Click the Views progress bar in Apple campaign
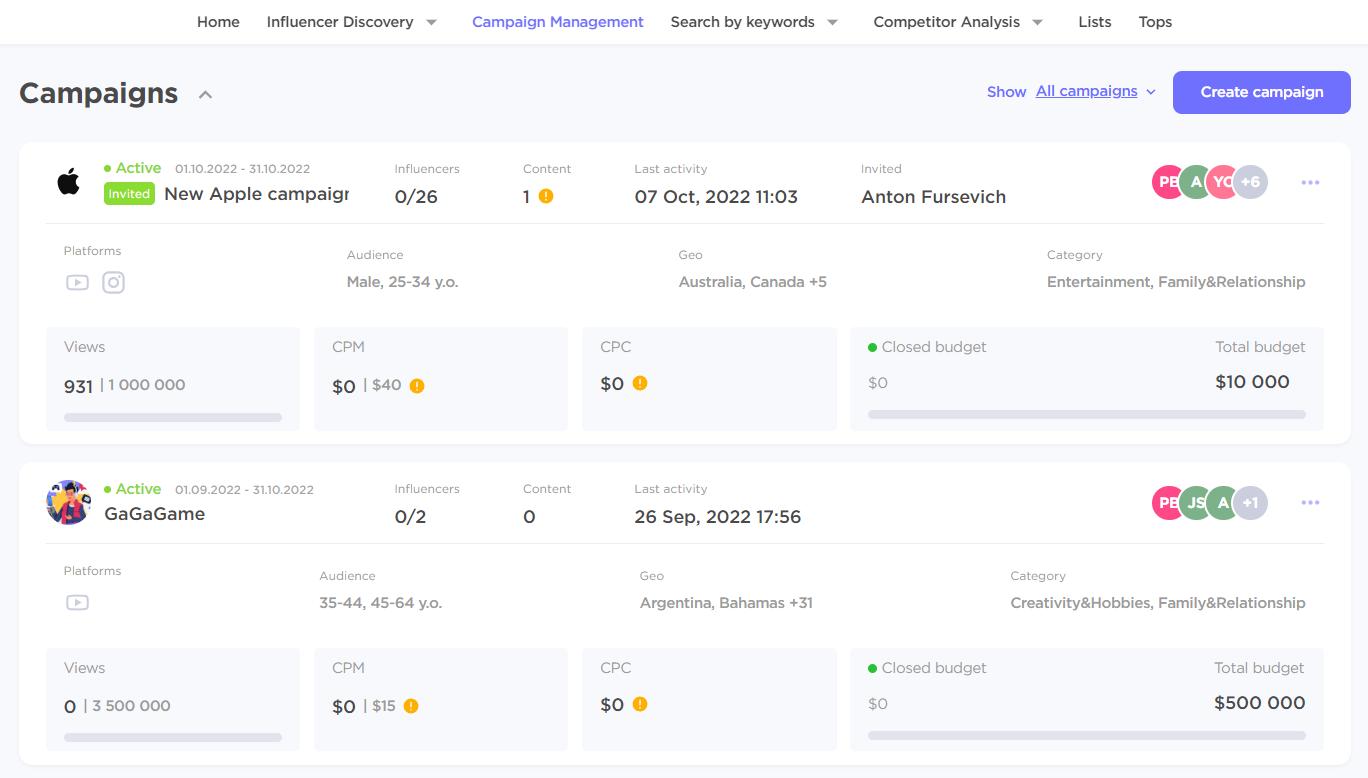The image size is (1368, 778). tap(173, 417)
